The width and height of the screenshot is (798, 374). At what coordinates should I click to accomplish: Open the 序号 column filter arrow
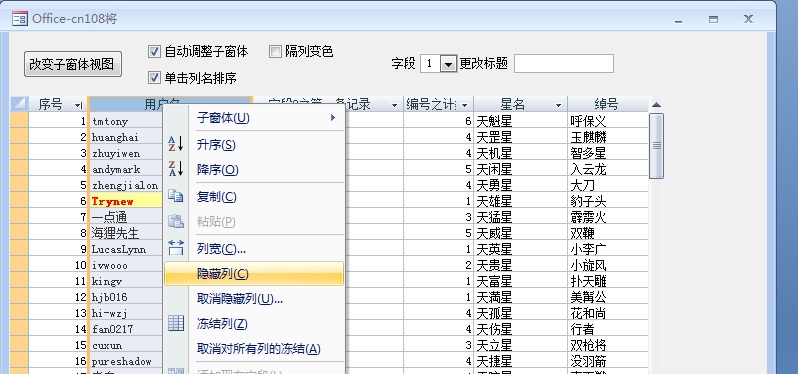tap(78, 105)
